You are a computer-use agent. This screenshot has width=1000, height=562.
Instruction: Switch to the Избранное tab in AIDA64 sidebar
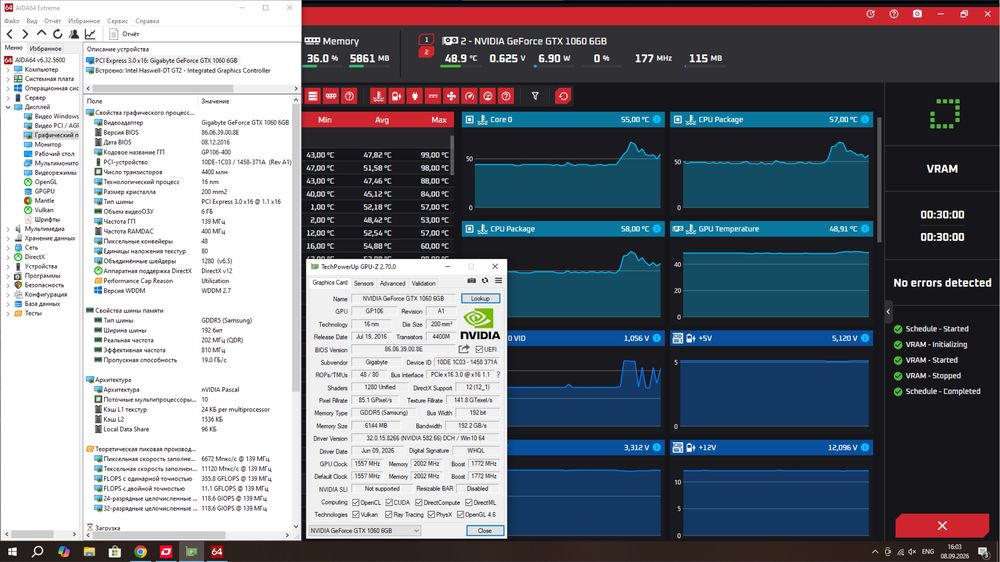click(45, 48)
